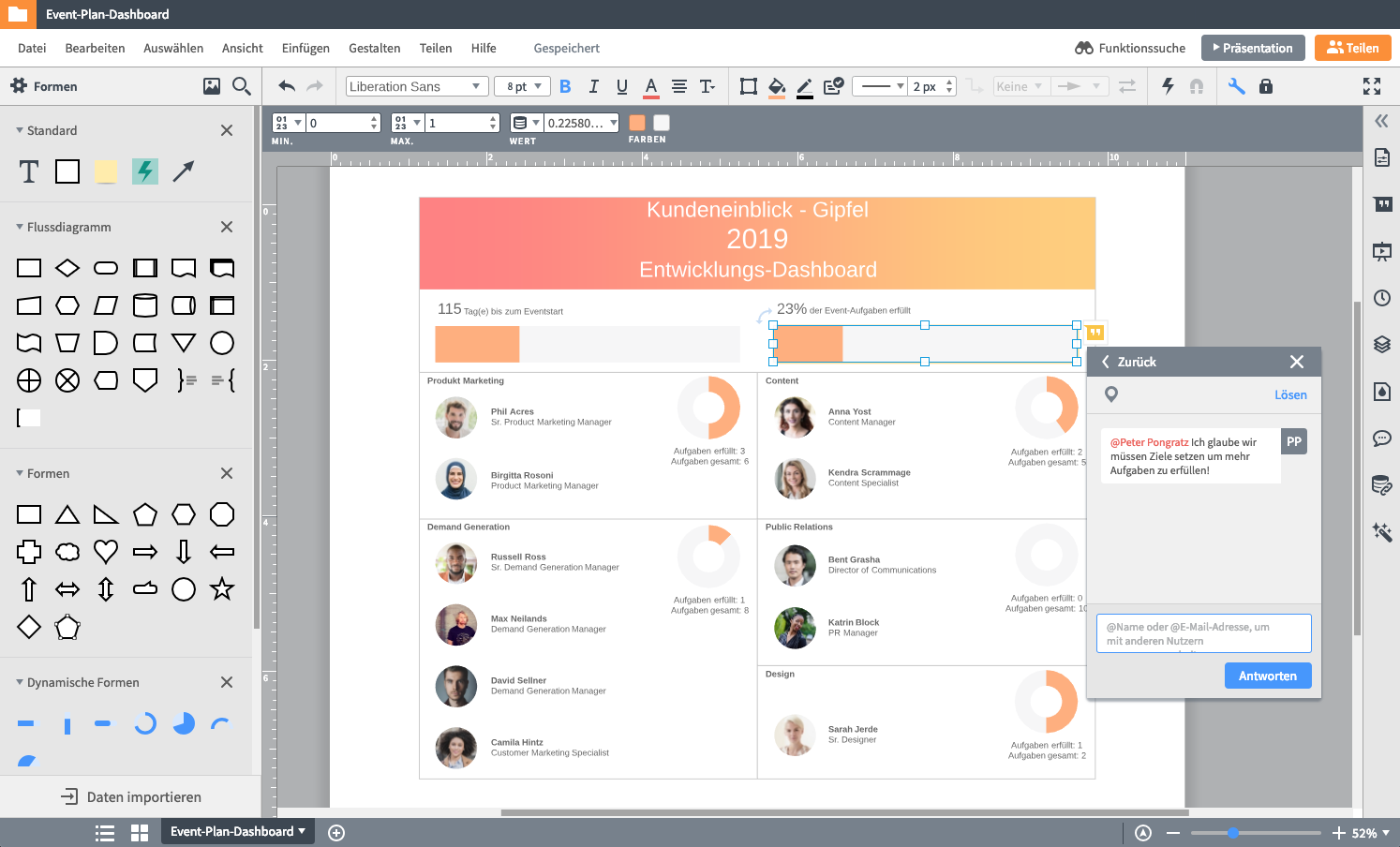This screenshot has width=1400, height=847.
Task: Click the Lösen link in comment panel
Action: point(1289,394)
